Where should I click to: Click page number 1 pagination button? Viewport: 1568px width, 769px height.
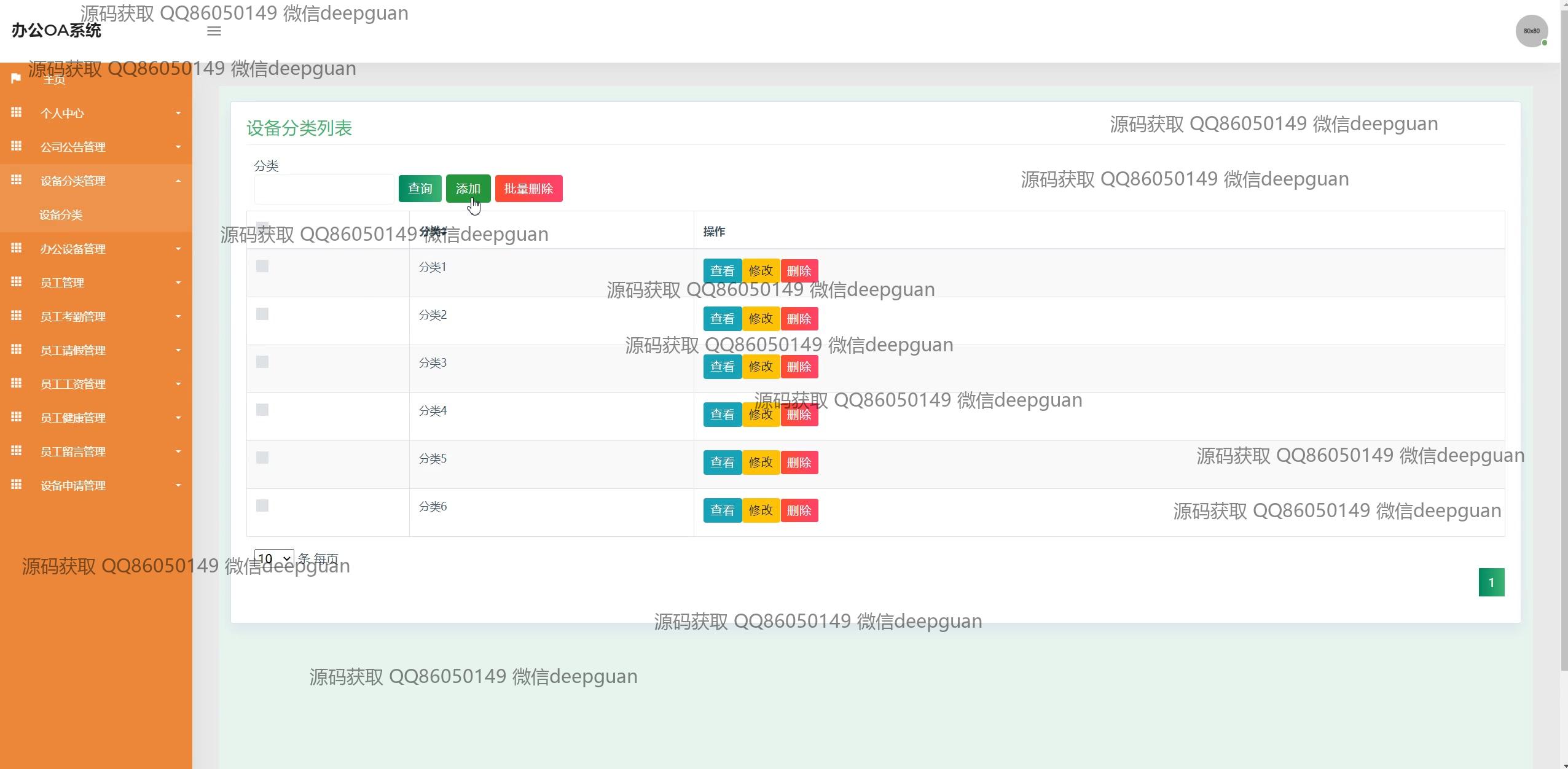click(x=1491, y=582)
